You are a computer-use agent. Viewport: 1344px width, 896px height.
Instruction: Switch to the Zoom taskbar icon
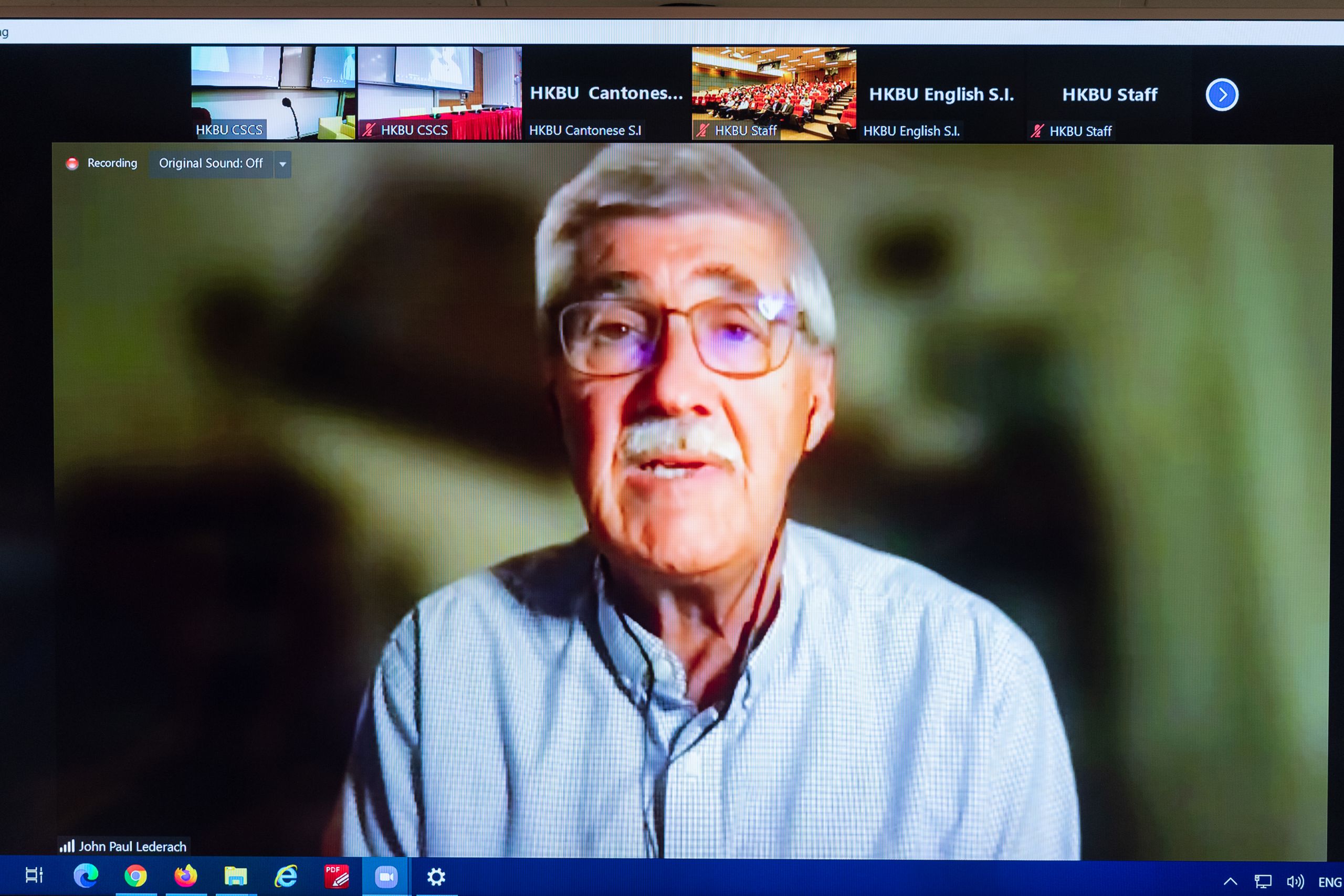click(x=386, y=876)
